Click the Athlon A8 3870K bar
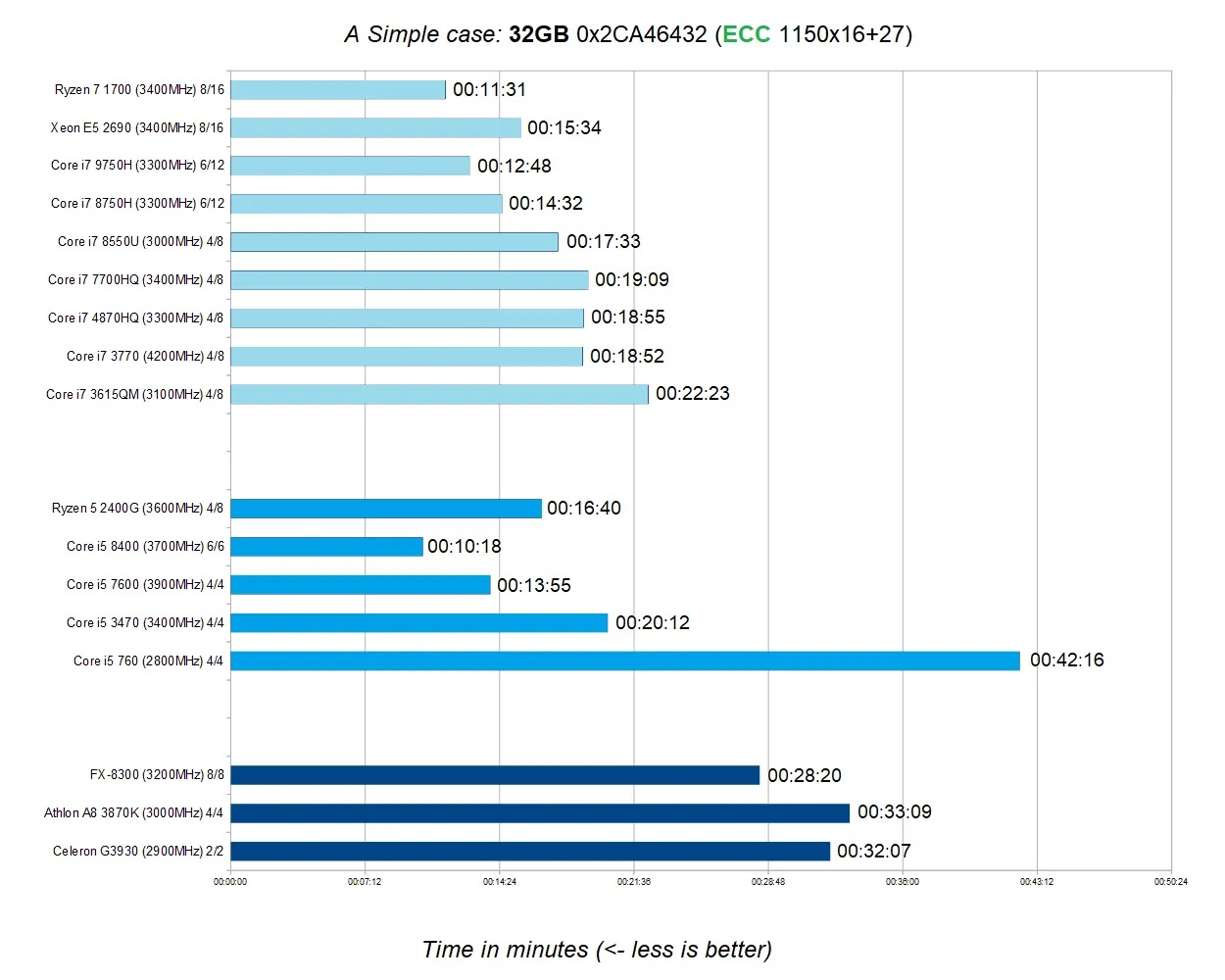Image resolution: width=1225 pixels, height=980 pixels. tap(539, 812)
